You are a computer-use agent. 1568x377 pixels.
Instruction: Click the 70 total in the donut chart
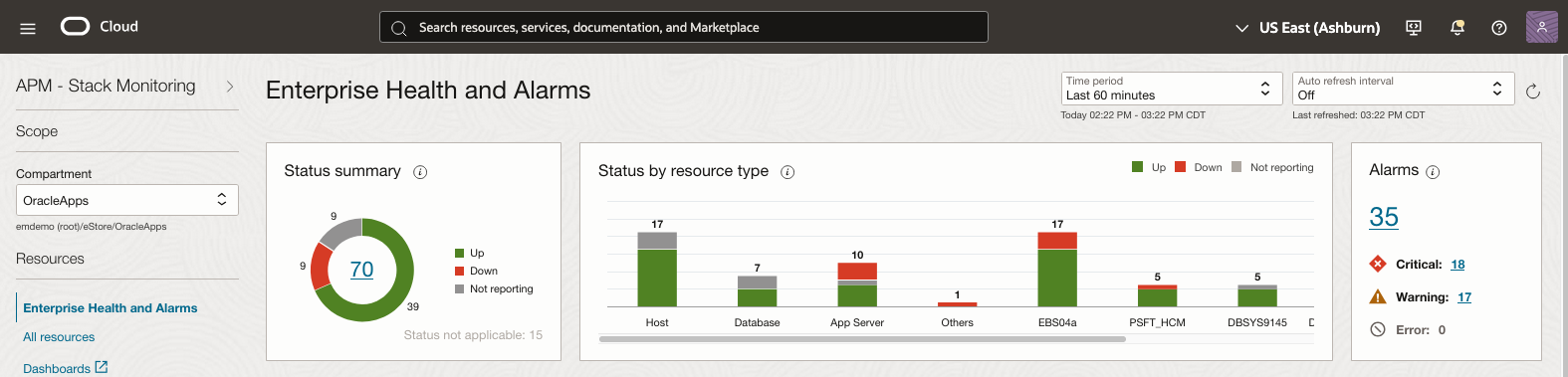362,270
